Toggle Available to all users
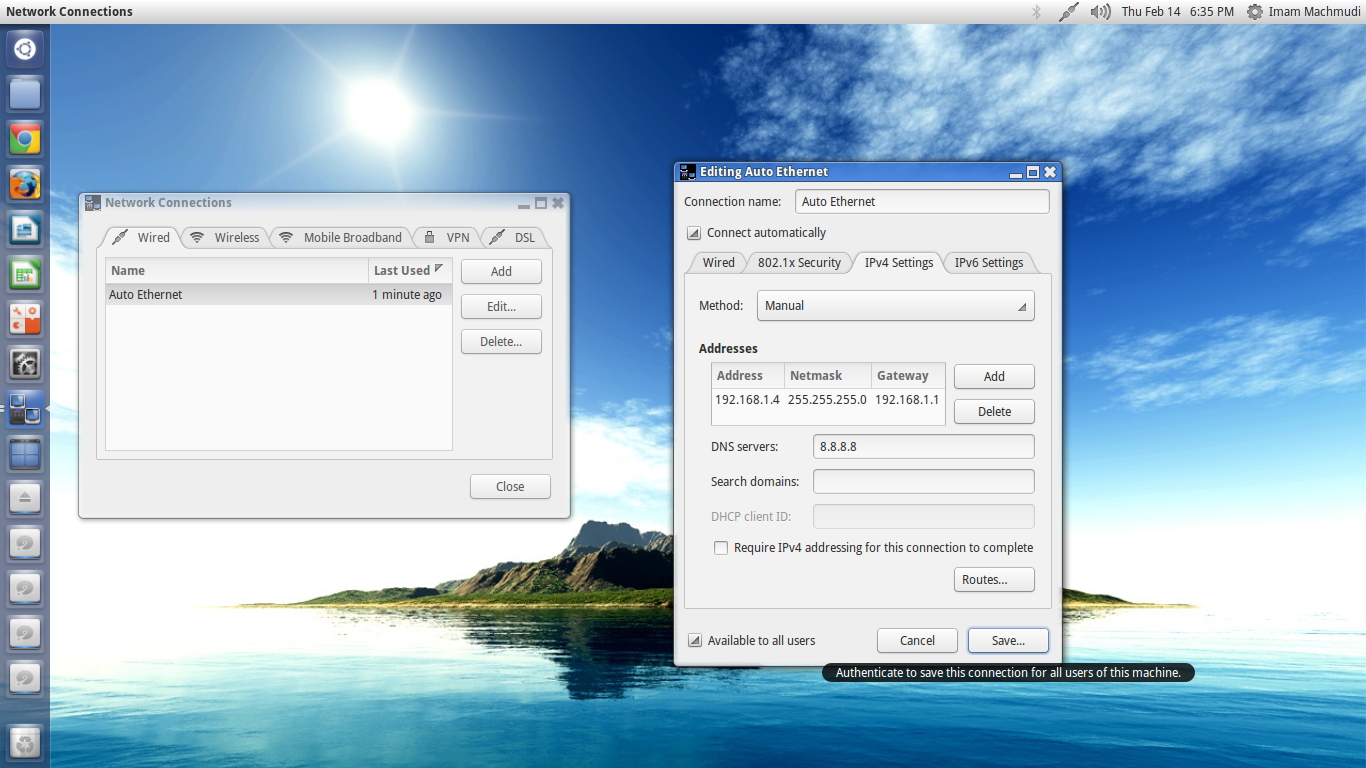Viewport: 1366px width, 768px height. (693, 640)
